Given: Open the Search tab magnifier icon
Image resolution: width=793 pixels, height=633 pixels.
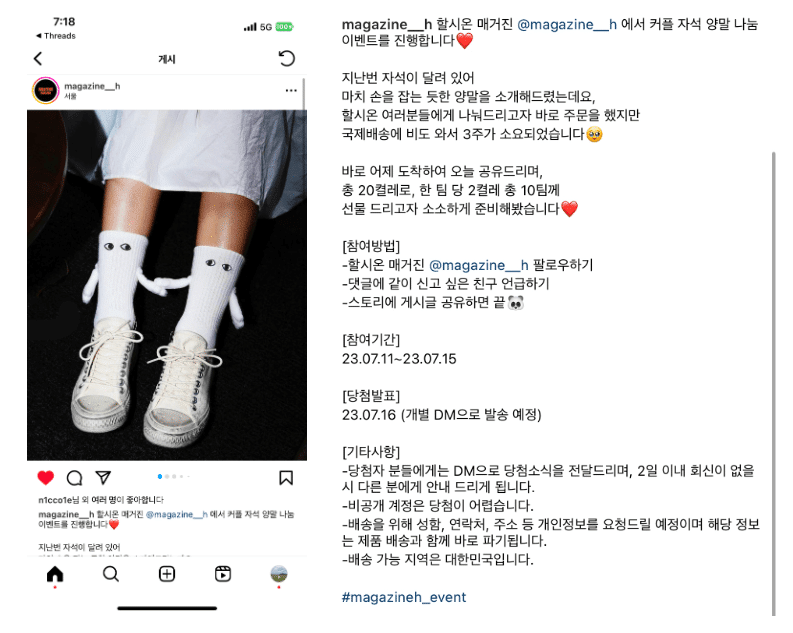Looking at the screenshot, I should tap(111, 574).
